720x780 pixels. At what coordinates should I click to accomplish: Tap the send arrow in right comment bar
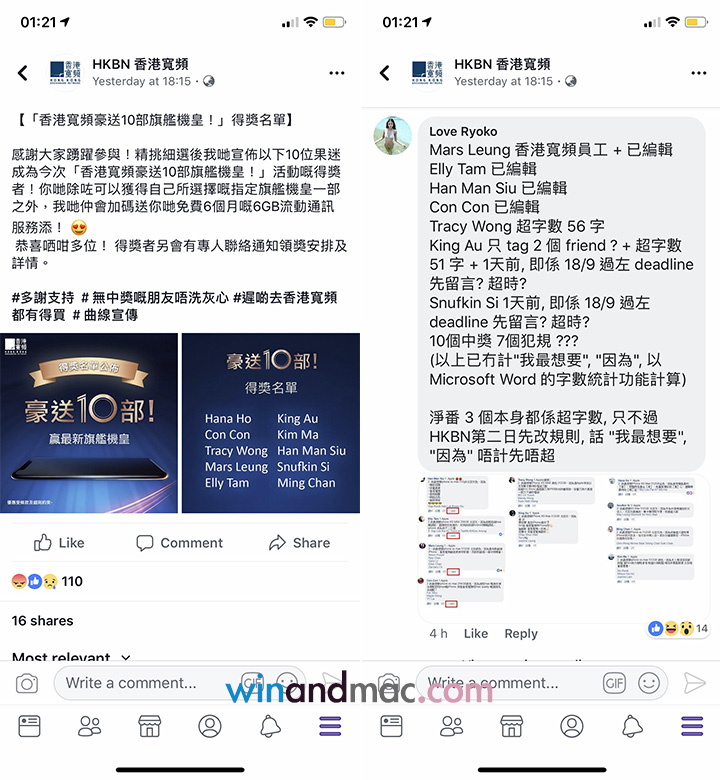[694, 683]
